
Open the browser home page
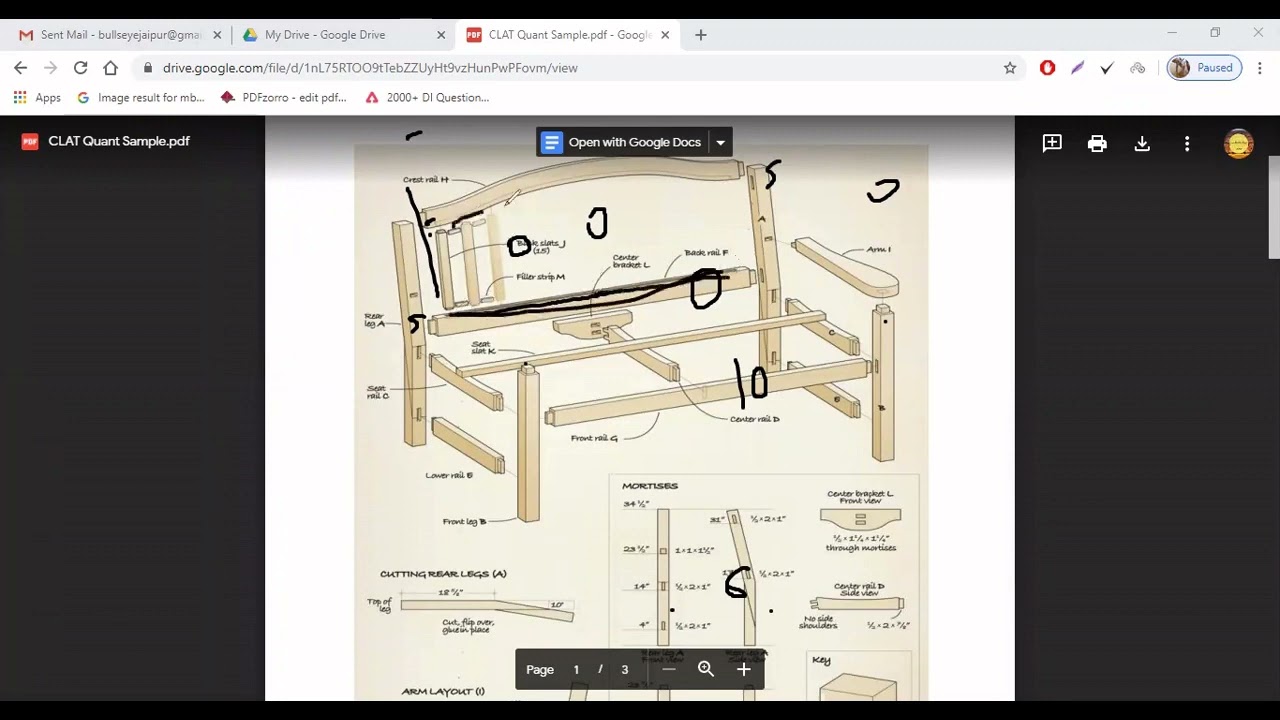(110, 68)
